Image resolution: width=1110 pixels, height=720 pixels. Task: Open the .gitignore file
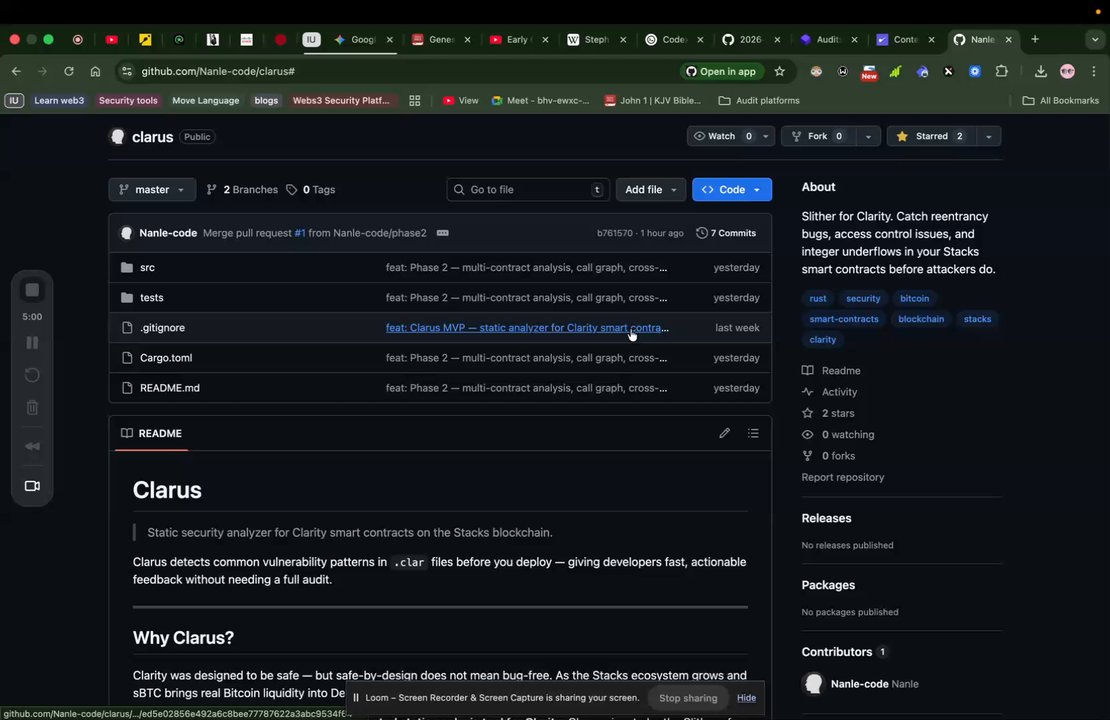162,328
